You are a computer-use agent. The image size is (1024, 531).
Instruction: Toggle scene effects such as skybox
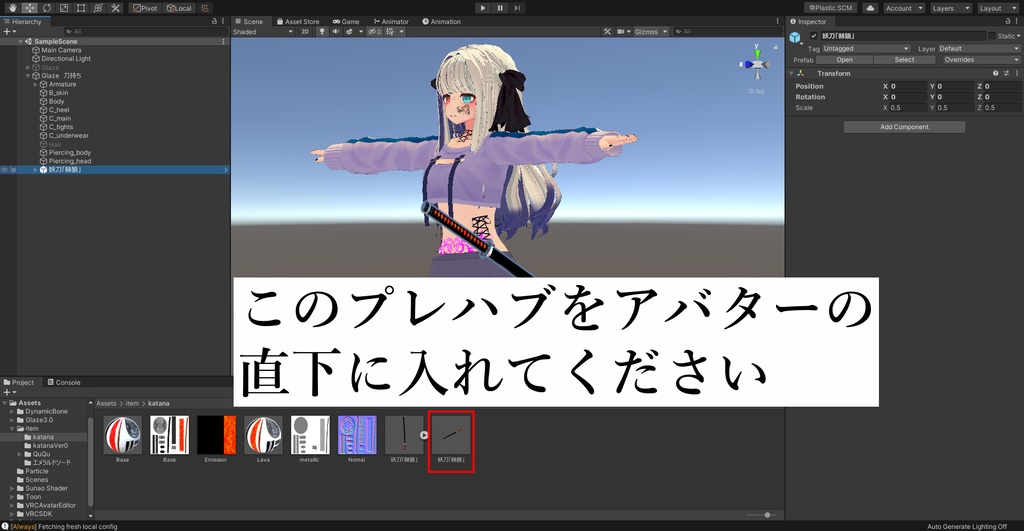[350, 31]
